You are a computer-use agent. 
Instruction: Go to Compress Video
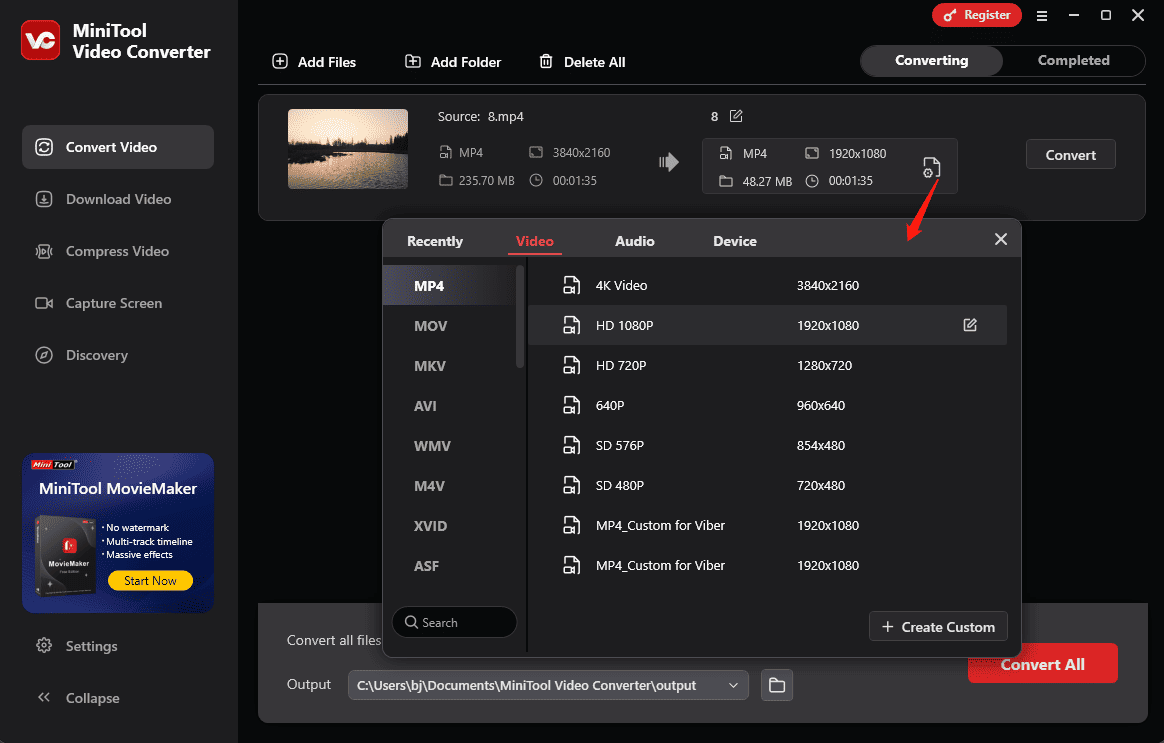point(118,251)
